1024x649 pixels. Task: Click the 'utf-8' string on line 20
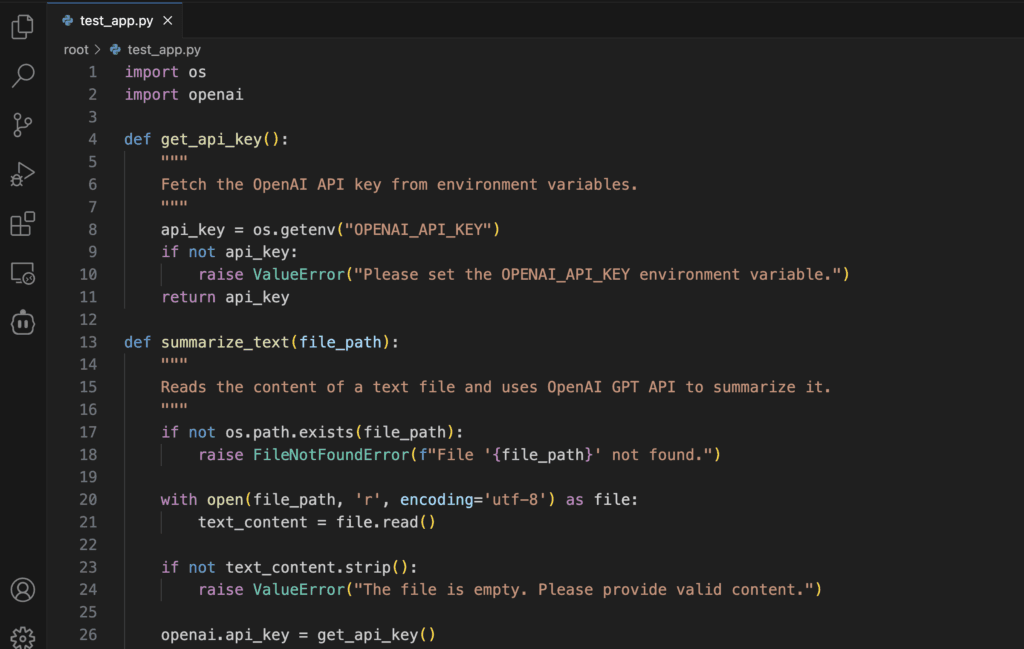coord(515,499)
